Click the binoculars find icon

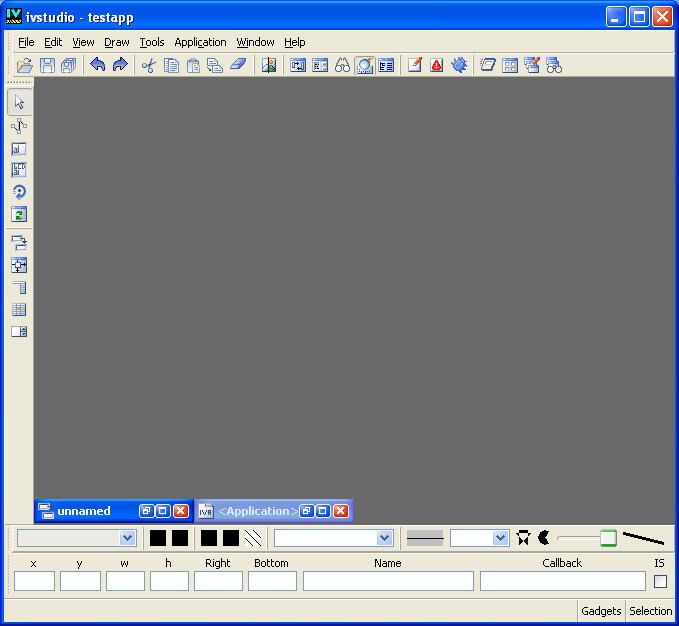tap(342, 65)
